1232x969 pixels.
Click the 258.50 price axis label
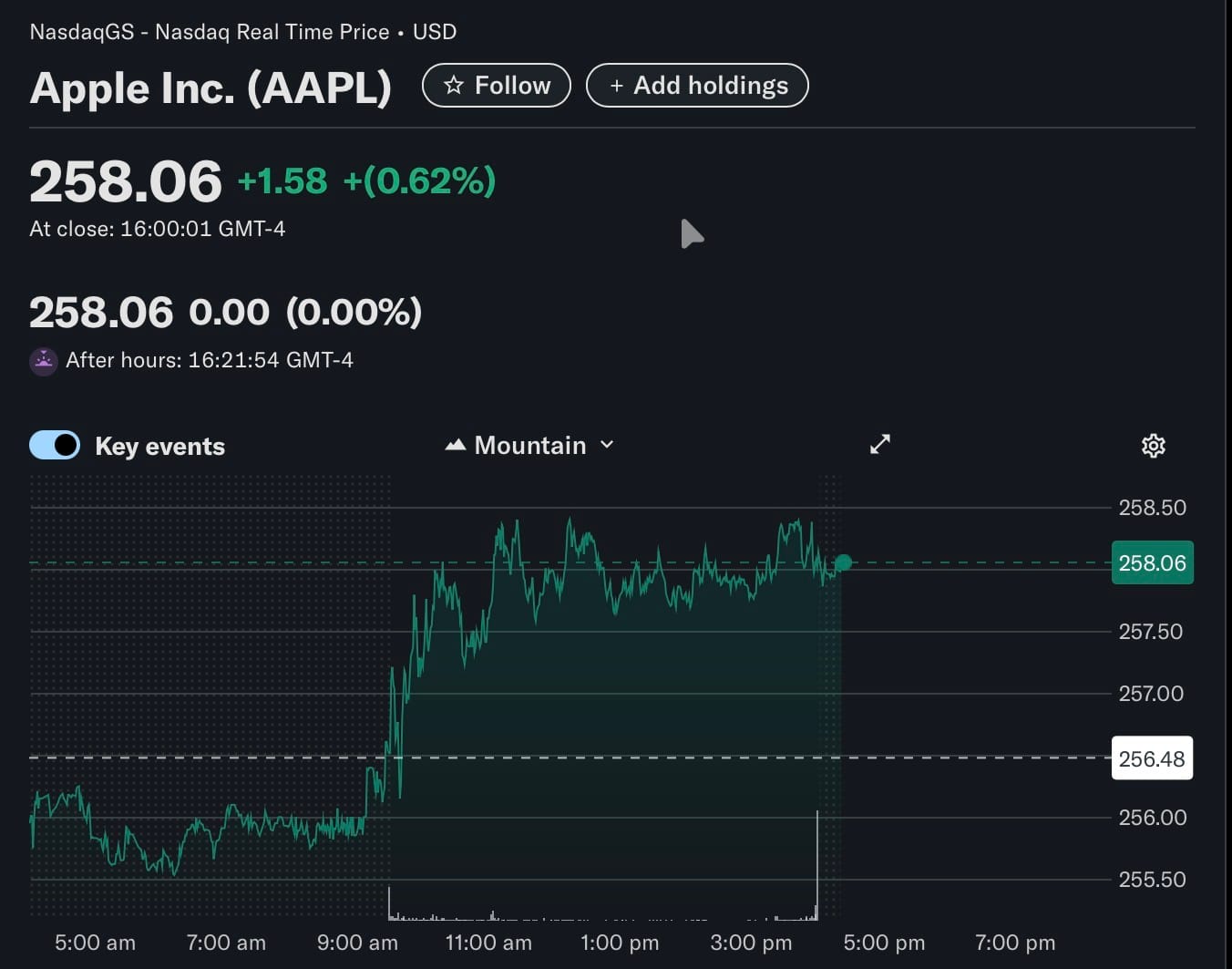(x=1152, y=508)
